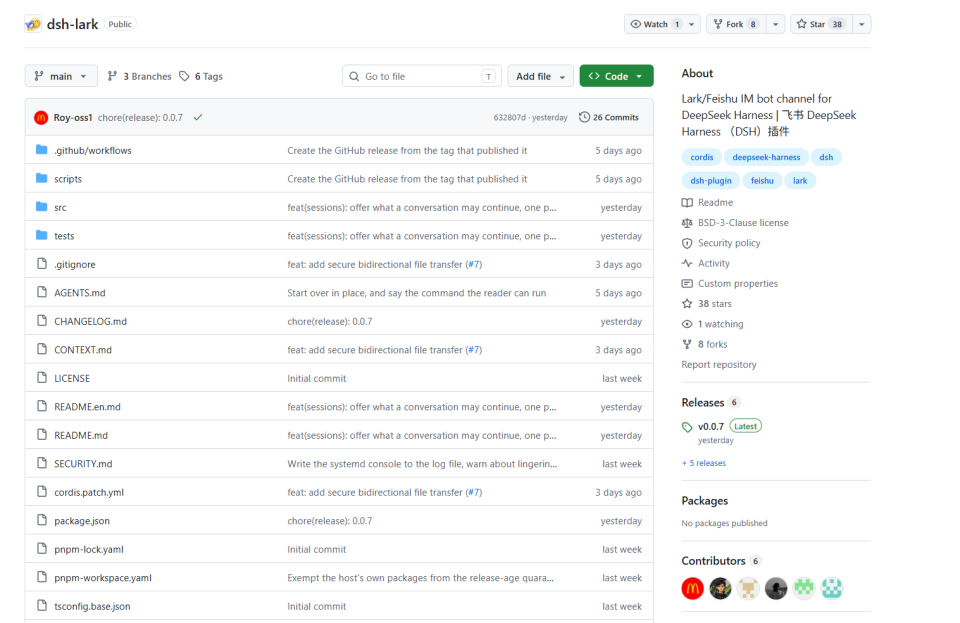960x623 pixels.
Task: Open the pnpm-workspace.yaml file
Action: pos(102,578)
